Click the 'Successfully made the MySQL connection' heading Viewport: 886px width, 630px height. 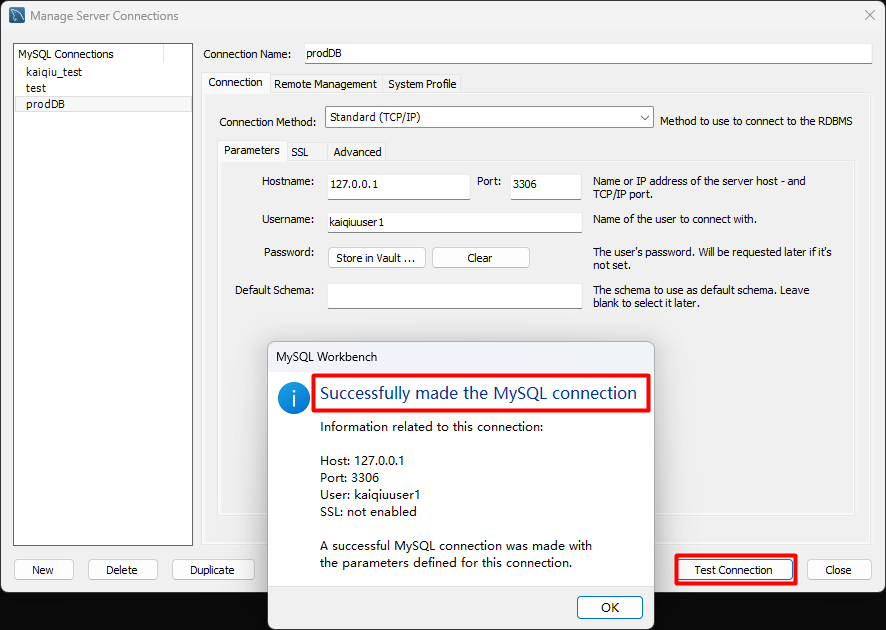point(478,393)
